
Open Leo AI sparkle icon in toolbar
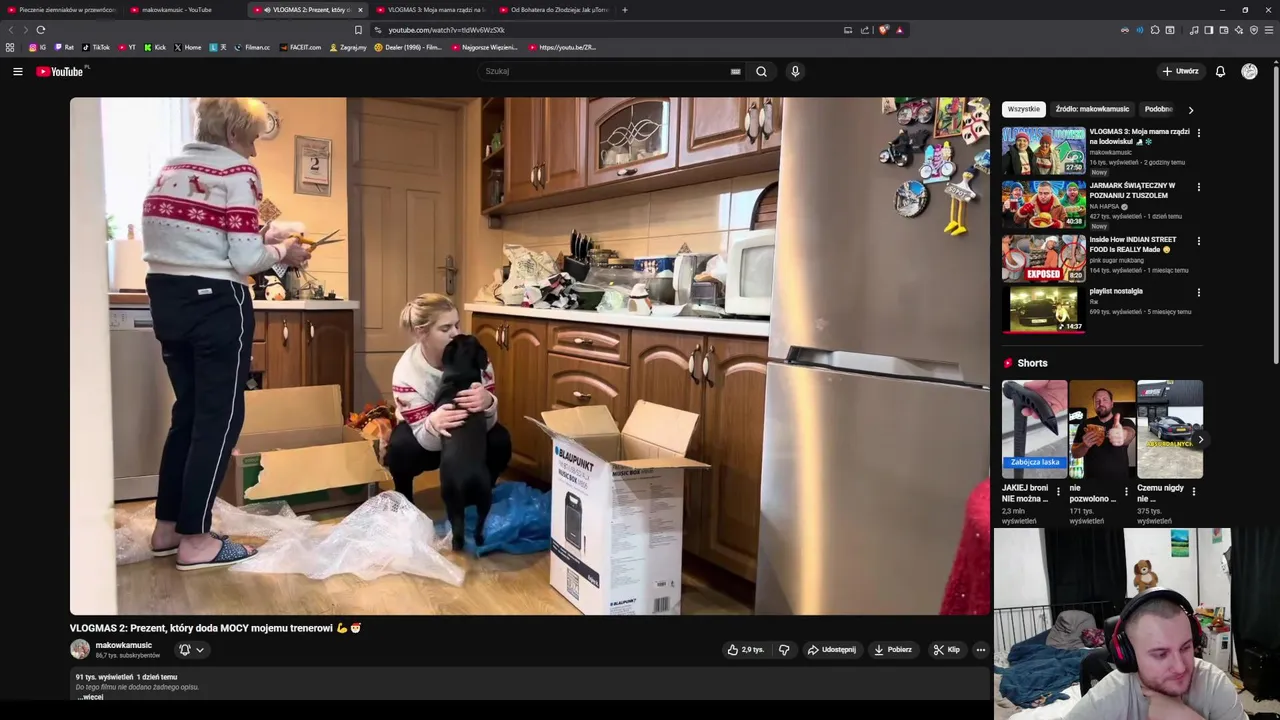(x=1238, y=30)
